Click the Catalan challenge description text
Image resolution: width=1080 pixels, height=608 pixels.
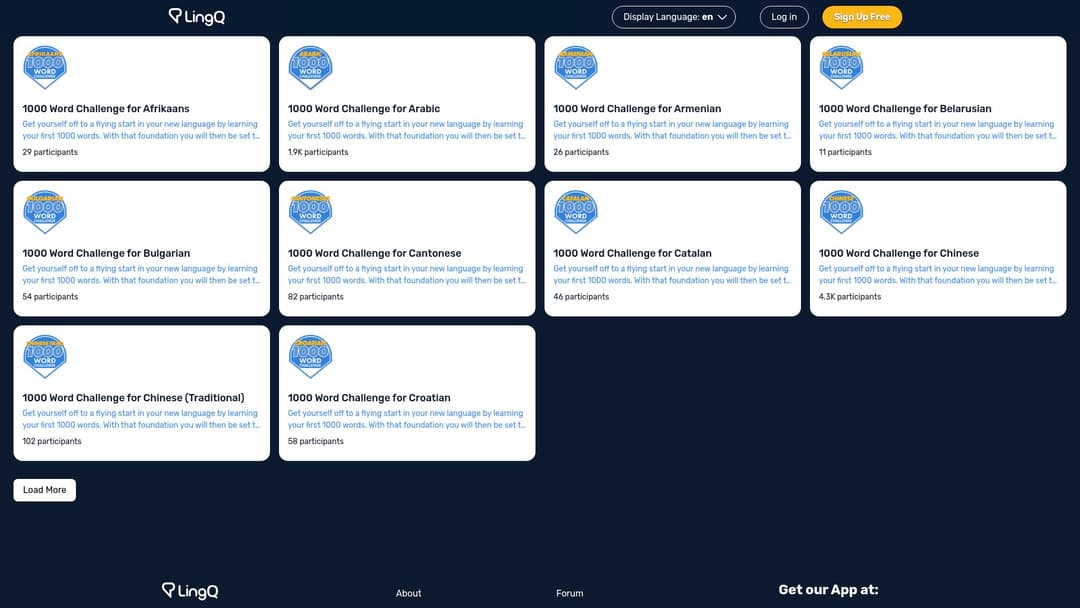click(x=672, y=275)
